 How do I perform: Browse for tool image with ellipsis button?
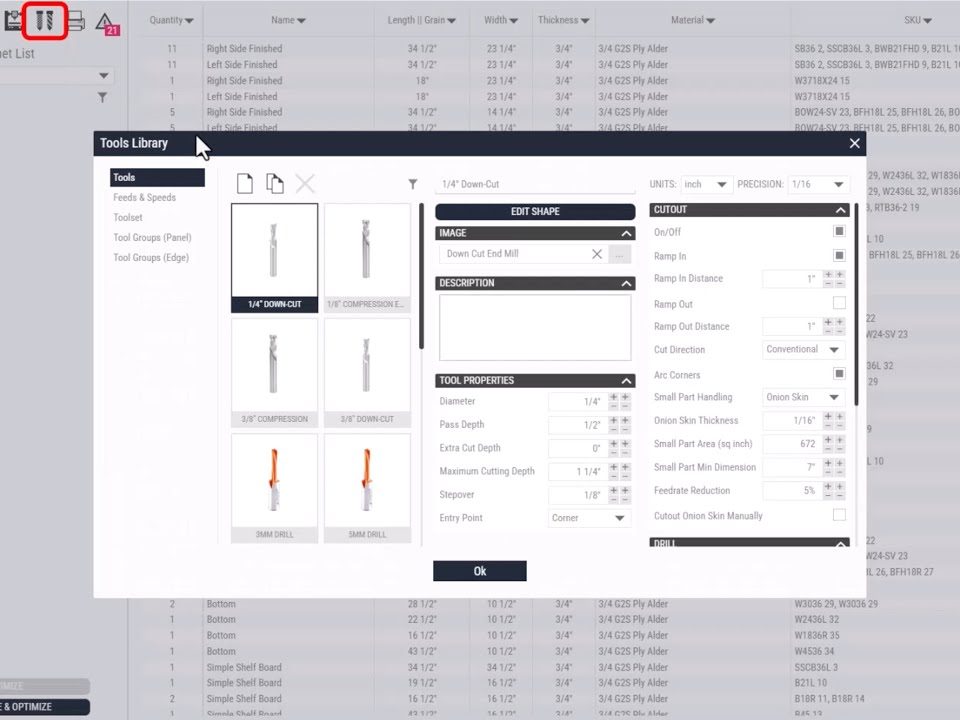tap(621, 254)
